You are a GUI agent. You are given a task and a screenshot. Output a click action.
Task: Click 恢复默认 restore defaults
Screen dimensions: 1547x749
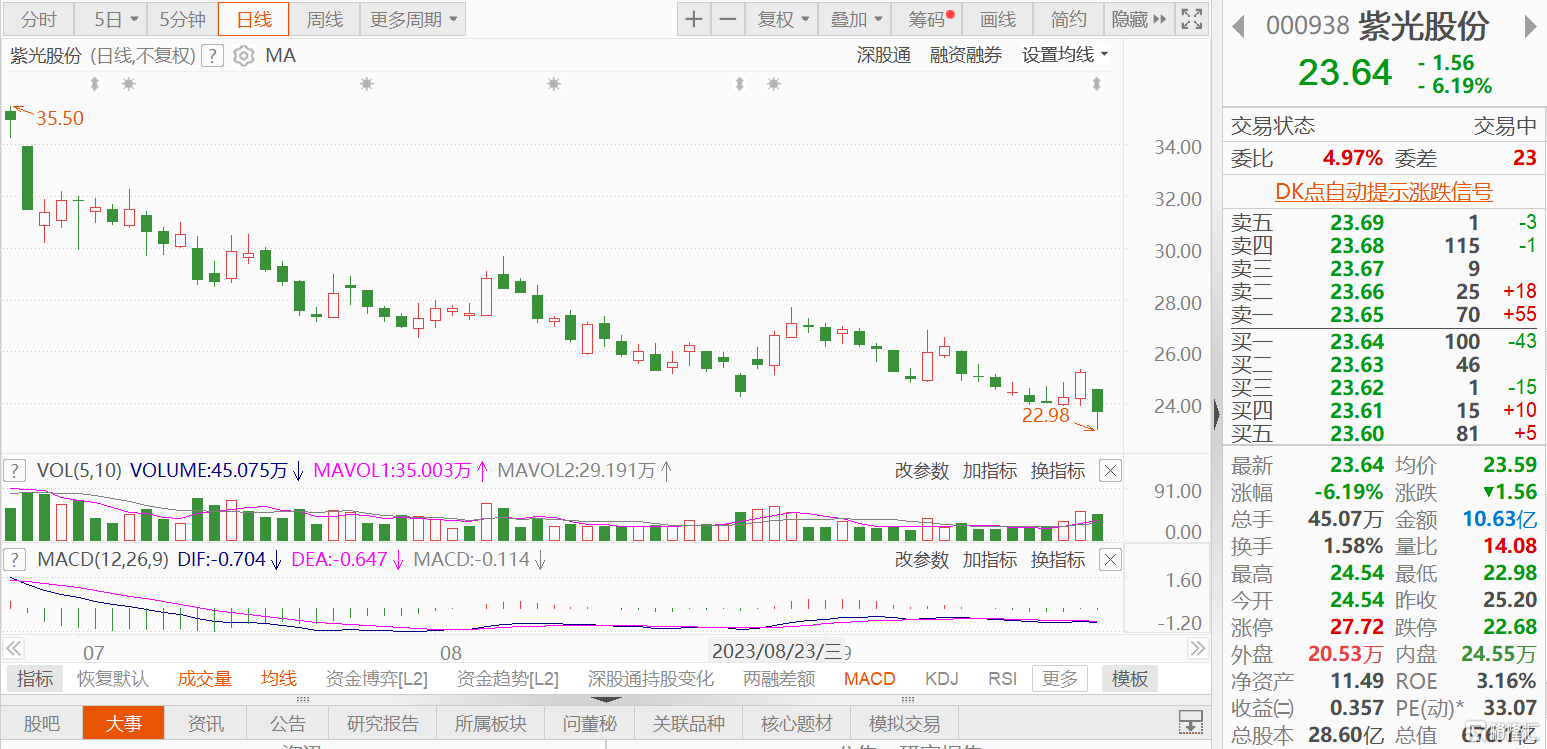click(113, 679)
